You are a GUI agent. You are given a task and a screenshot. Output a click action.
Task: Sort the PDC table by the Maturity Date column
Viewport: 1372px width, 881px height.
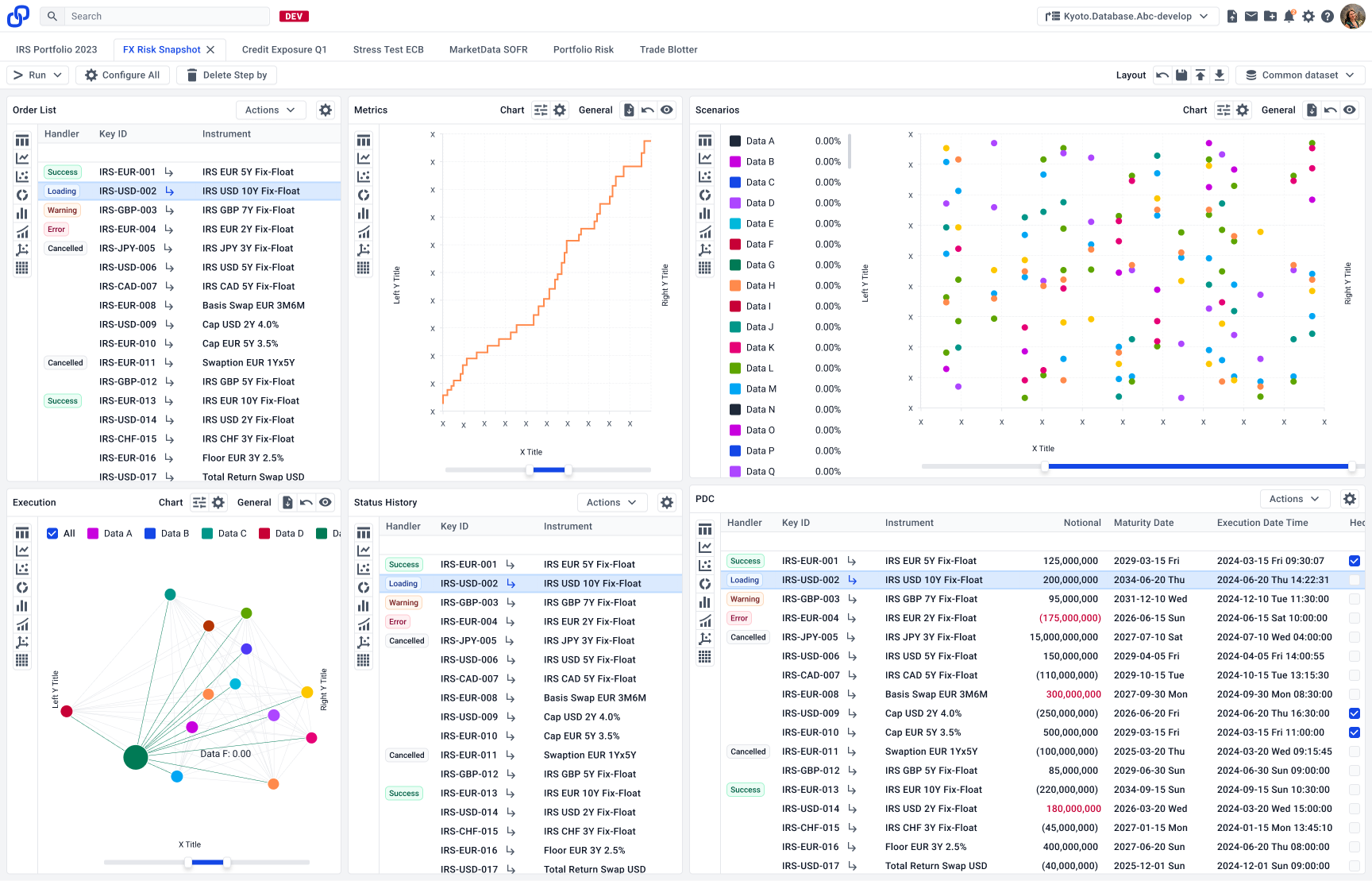(1143, 523)
